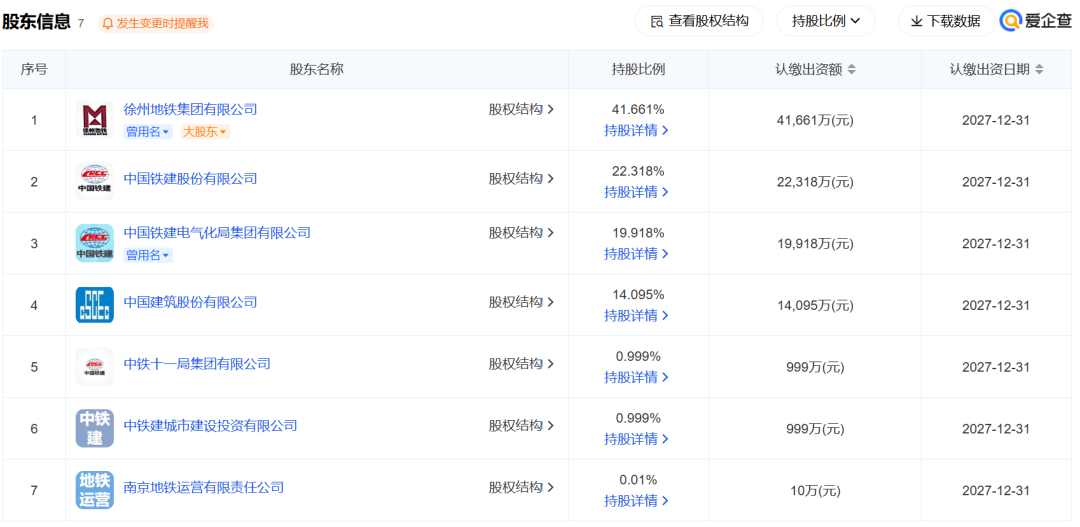Click 999万(元) in 中铁十一局集团 row
The height and width of the screenshot is (527, 1080).
click(815, 367)
